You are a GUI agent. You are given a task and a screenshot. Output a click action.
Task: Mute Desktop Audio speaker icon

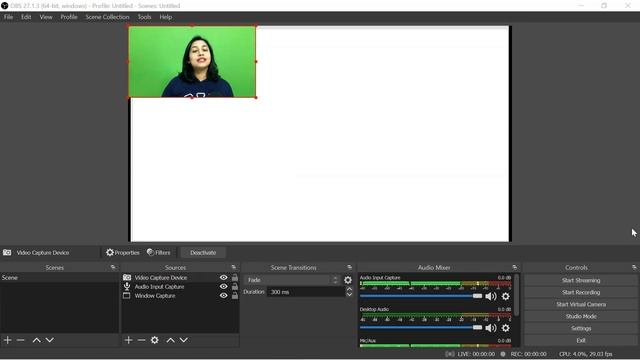(x=491, y=328)
